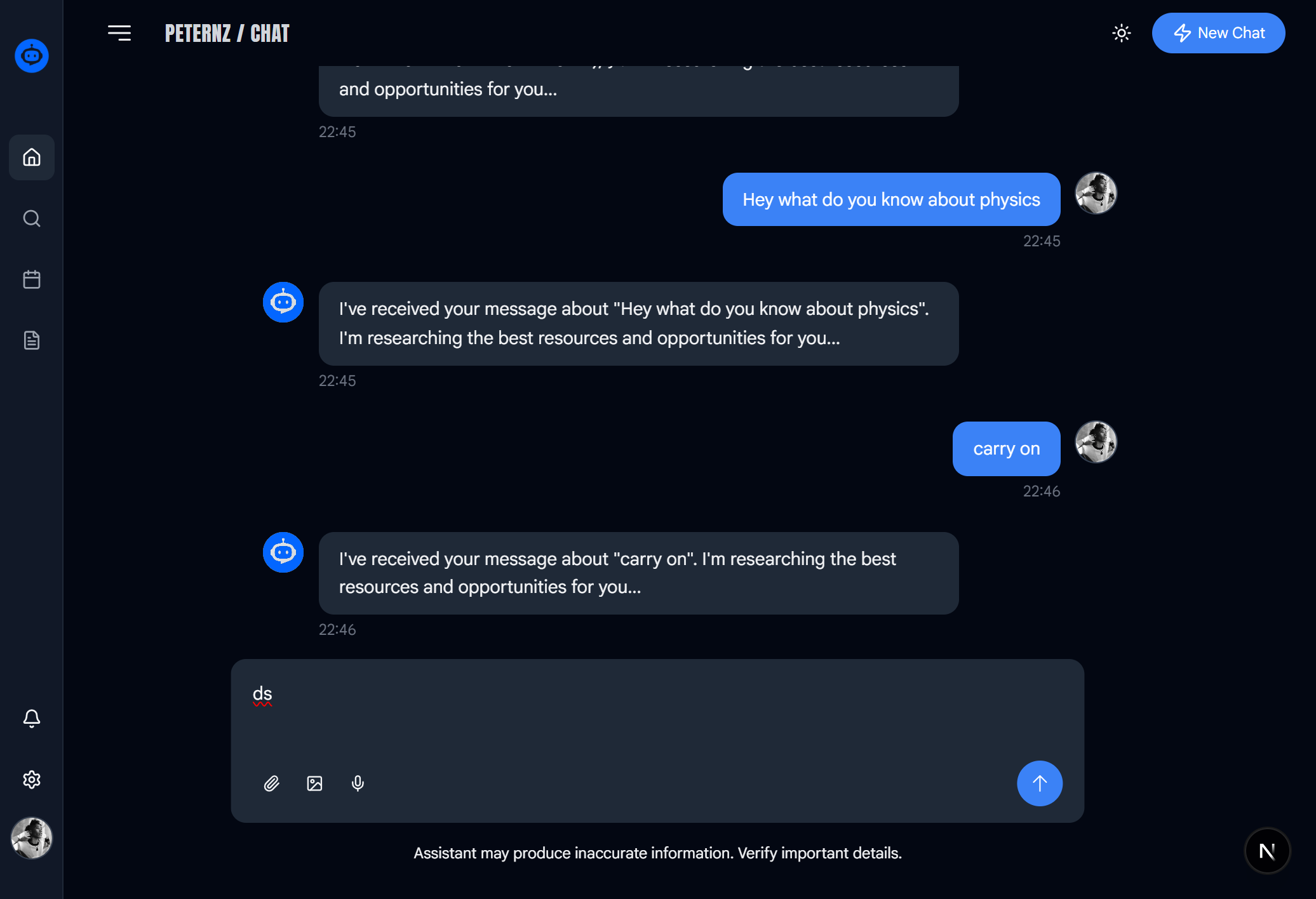Image resolution: width=1316 pixels, height=899 pixels.
Task: Click the blue robot logo top-left
Action: tap(32, 56)
